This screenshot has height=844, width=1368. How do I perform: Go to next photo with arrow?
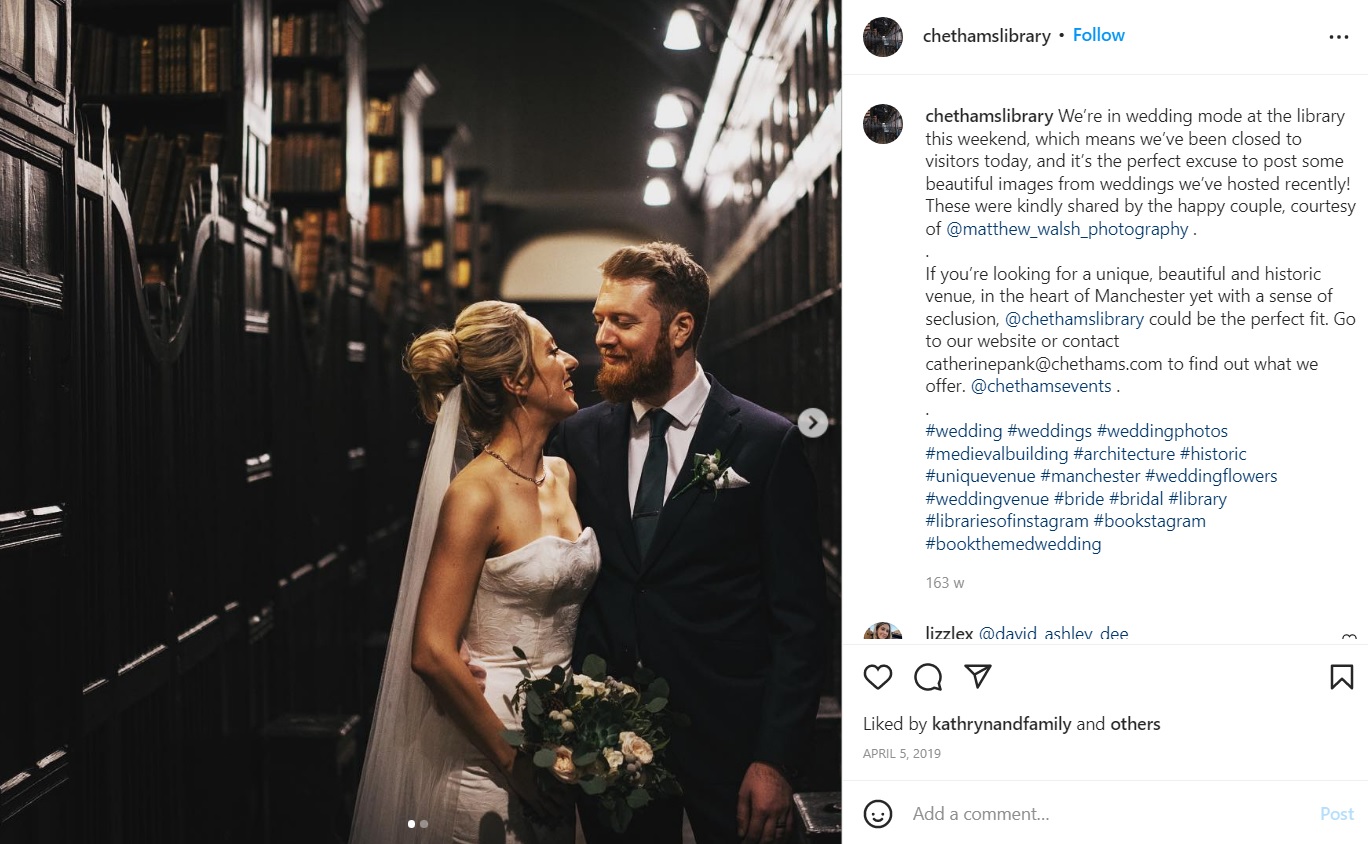tap(813, 422)
